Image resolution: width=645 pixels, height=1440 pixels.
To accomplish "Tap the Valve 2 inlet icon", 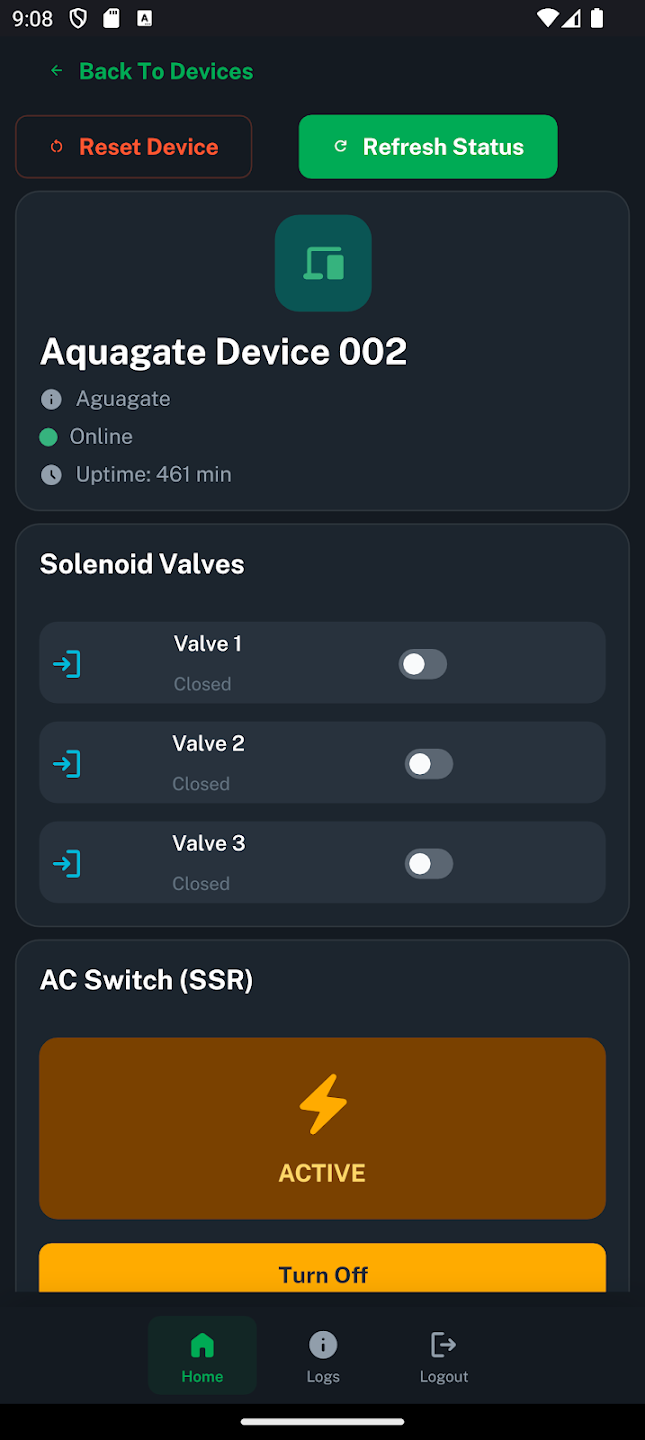I will [66, 763].
